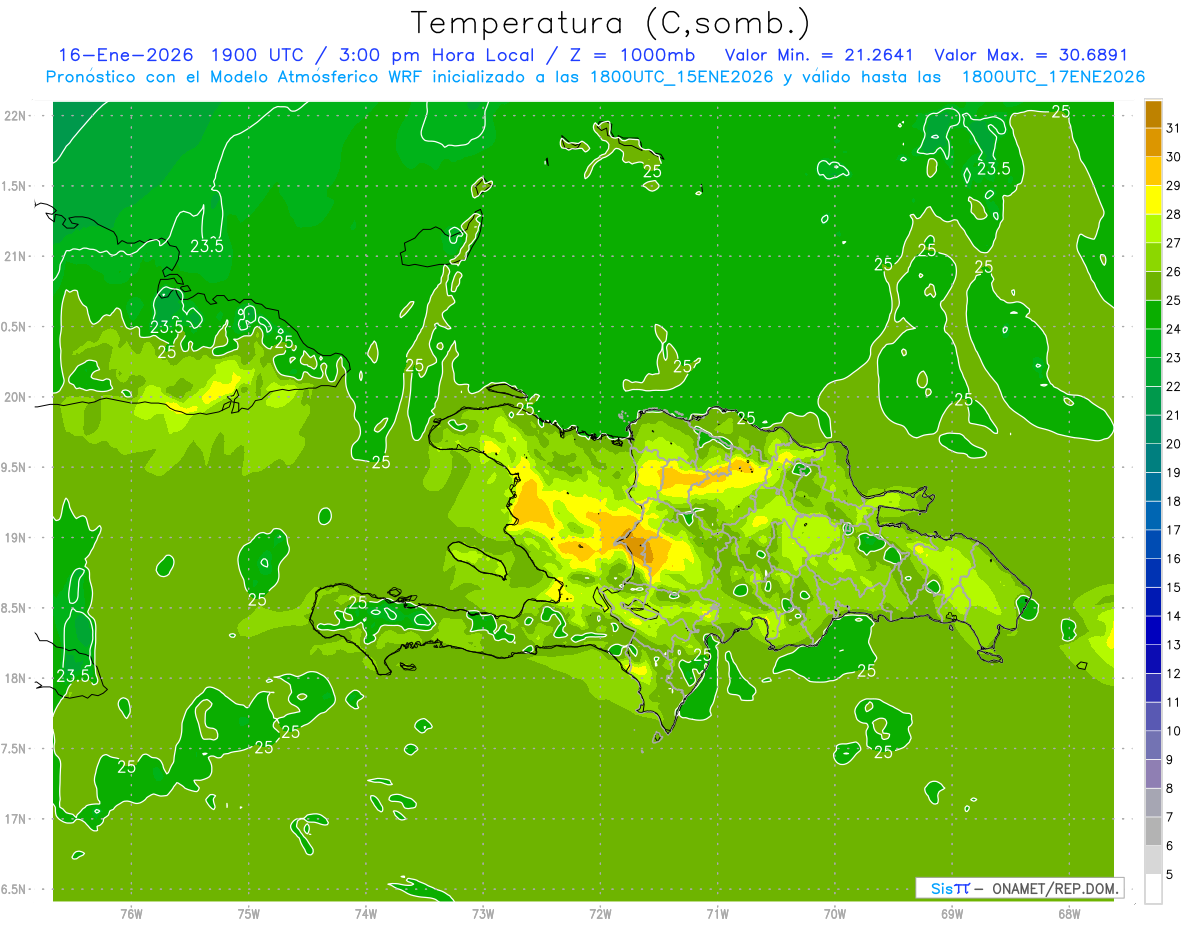
Task: Click 'Valor Max. = 30.6891'
Action: [x=1030, y=55]
